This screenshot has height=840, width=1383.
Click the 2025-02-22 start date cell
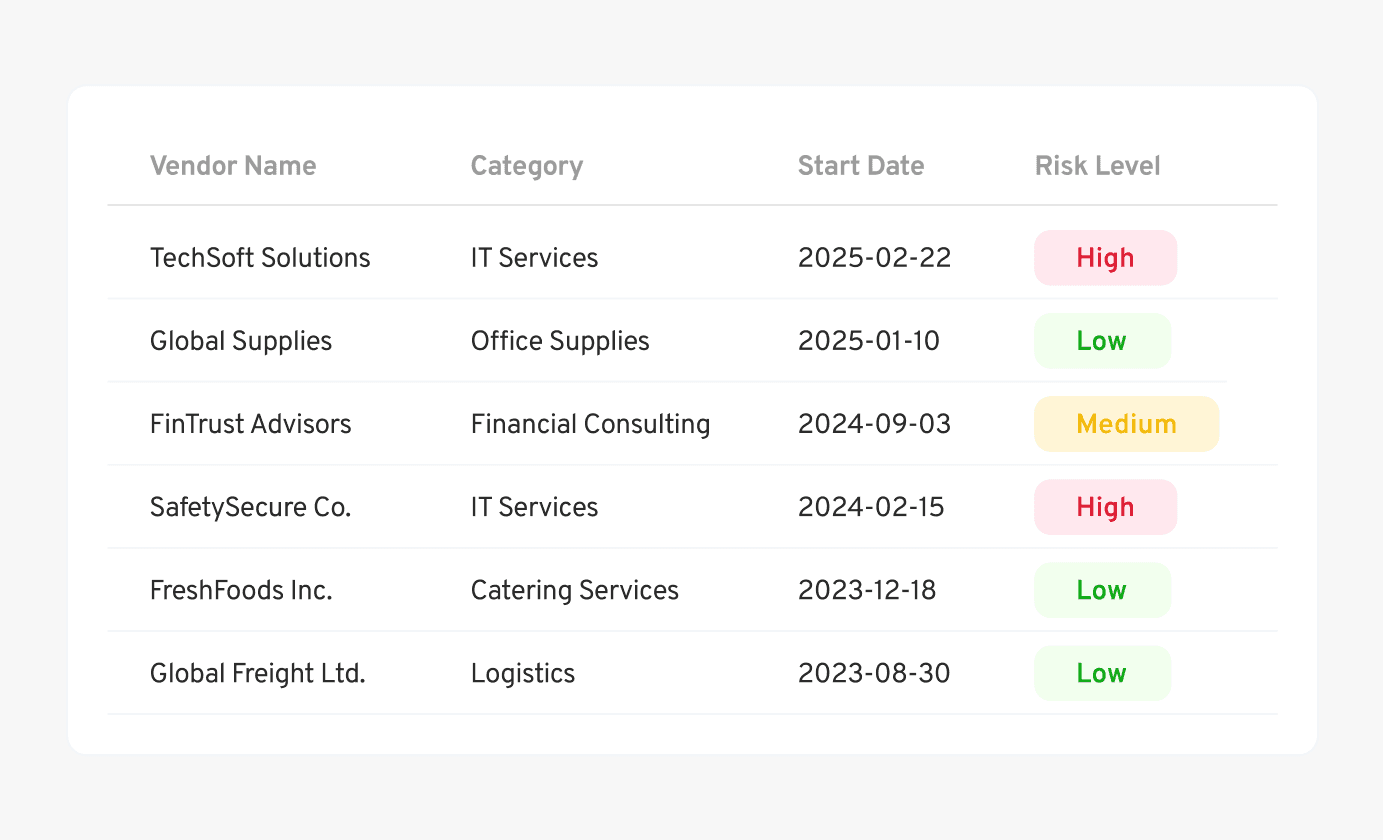coord(874,257)
